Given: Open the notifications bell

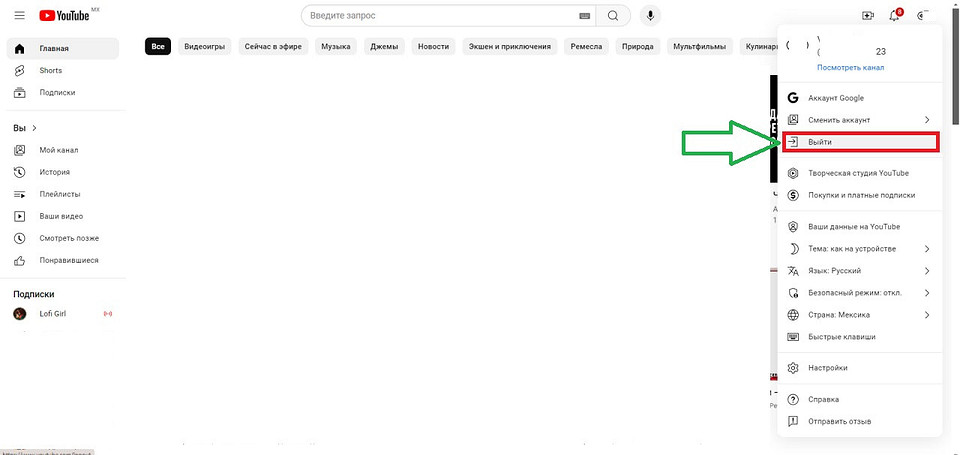Looking at the screenshot, I should 894,16.
